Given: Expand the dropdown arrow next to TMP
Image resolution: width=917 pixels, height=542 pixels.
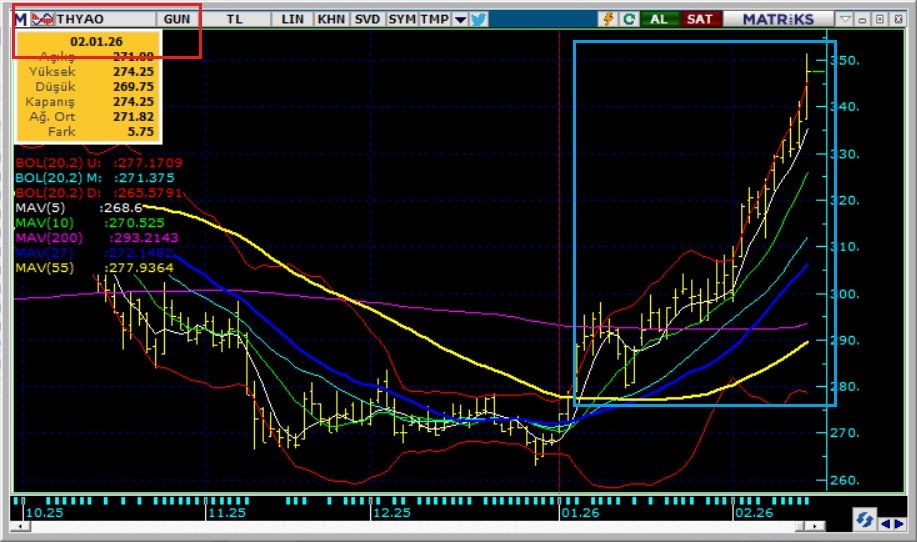Looking at the screenshot, I should tap(460, 19).
